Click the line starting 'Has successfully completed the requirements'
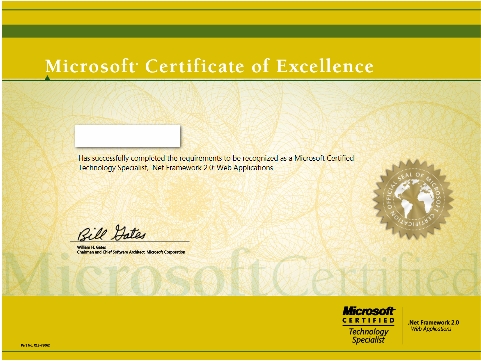The width and height of the screenshot is (481, 362). (216, 158)
